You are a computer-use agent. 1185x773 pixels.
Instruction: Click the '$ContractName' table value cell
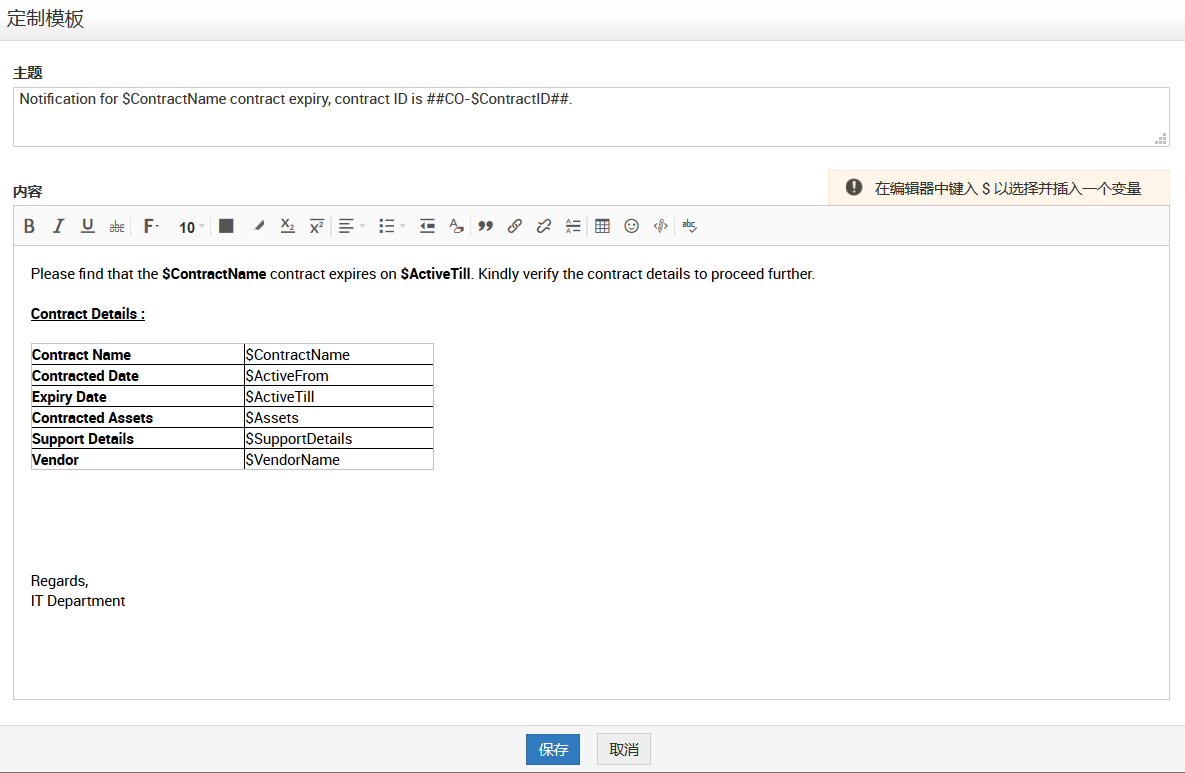click(339, 354)
